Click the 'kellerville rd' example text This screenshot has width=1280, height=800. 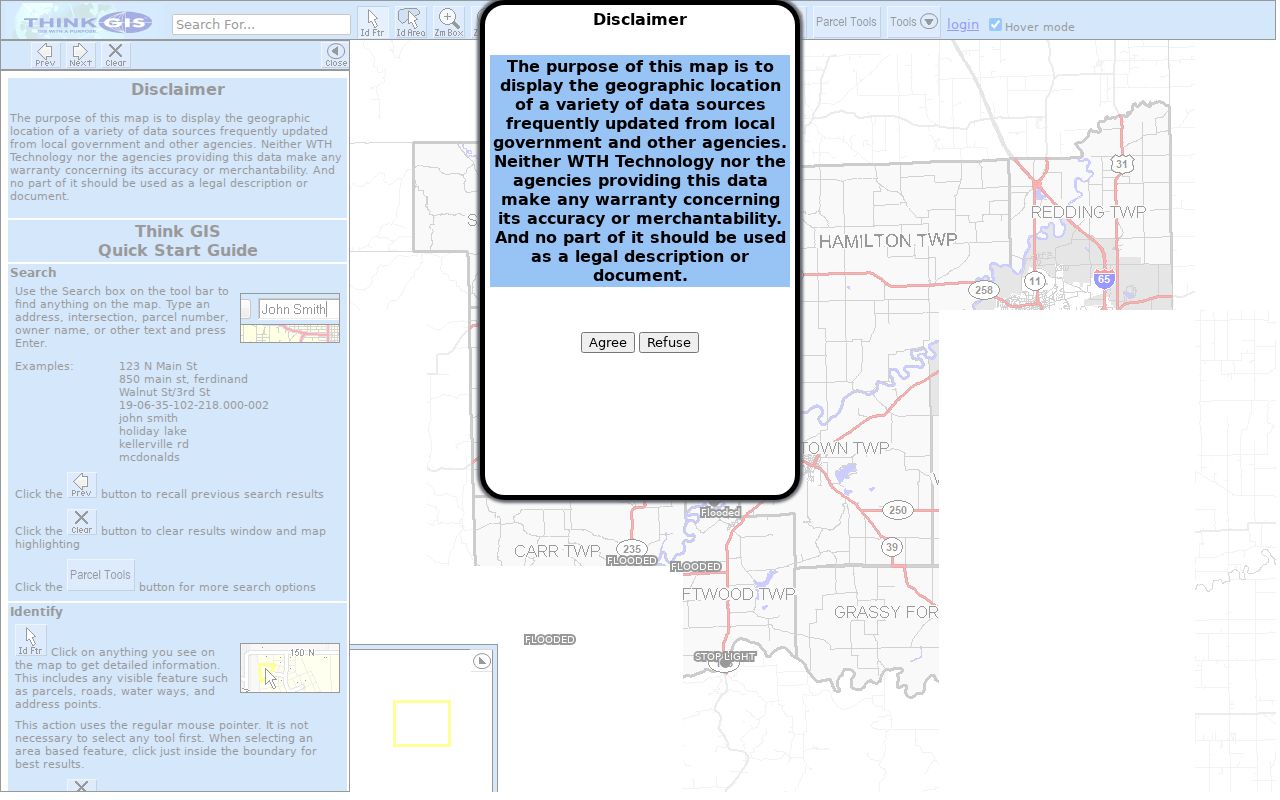point(153,444)
